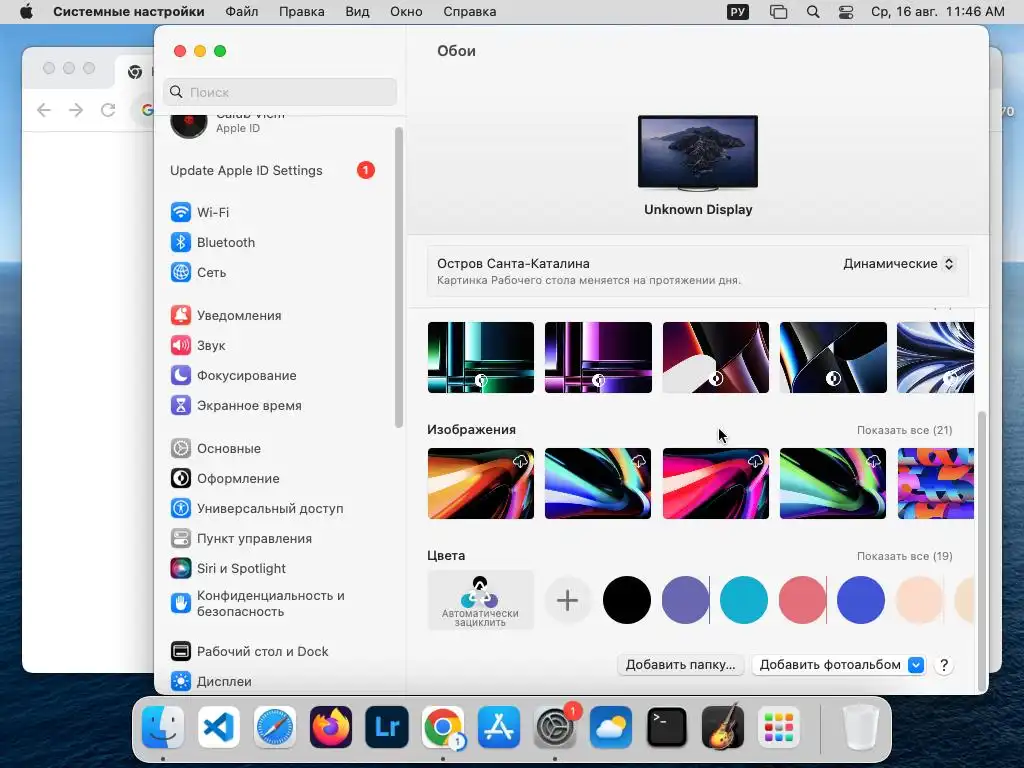This screenshot has width=1024, height=768.
Task: Launch Safari from the Dock
Action: coord(274,727)
